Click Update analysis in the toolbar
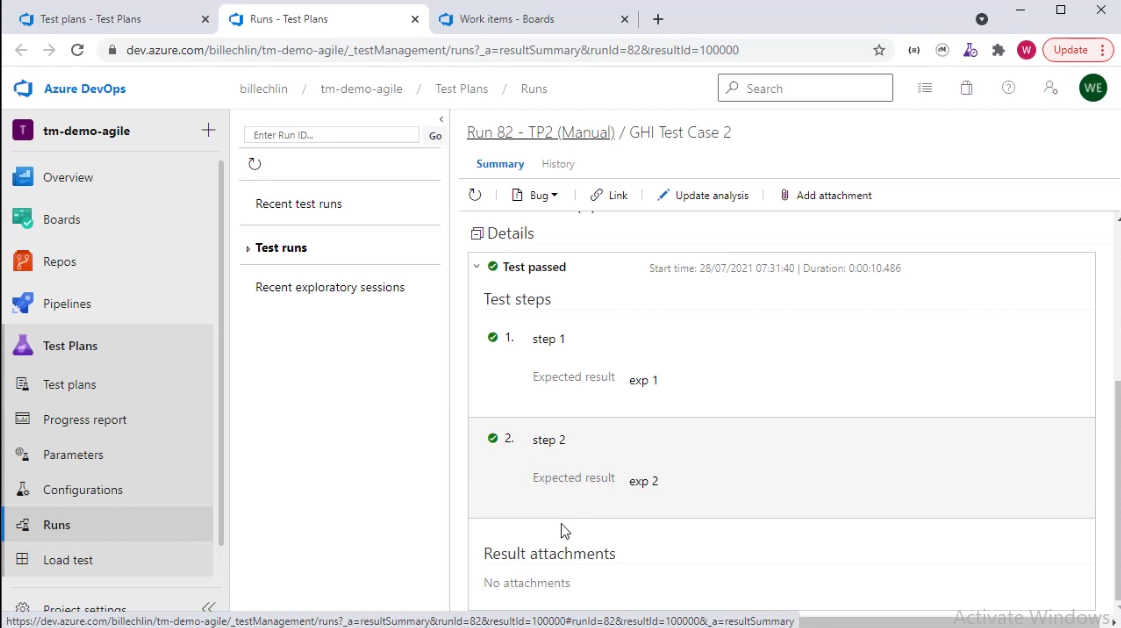Image resolution: width=1121 pixels, height=628 pixels. click(703, 195)
